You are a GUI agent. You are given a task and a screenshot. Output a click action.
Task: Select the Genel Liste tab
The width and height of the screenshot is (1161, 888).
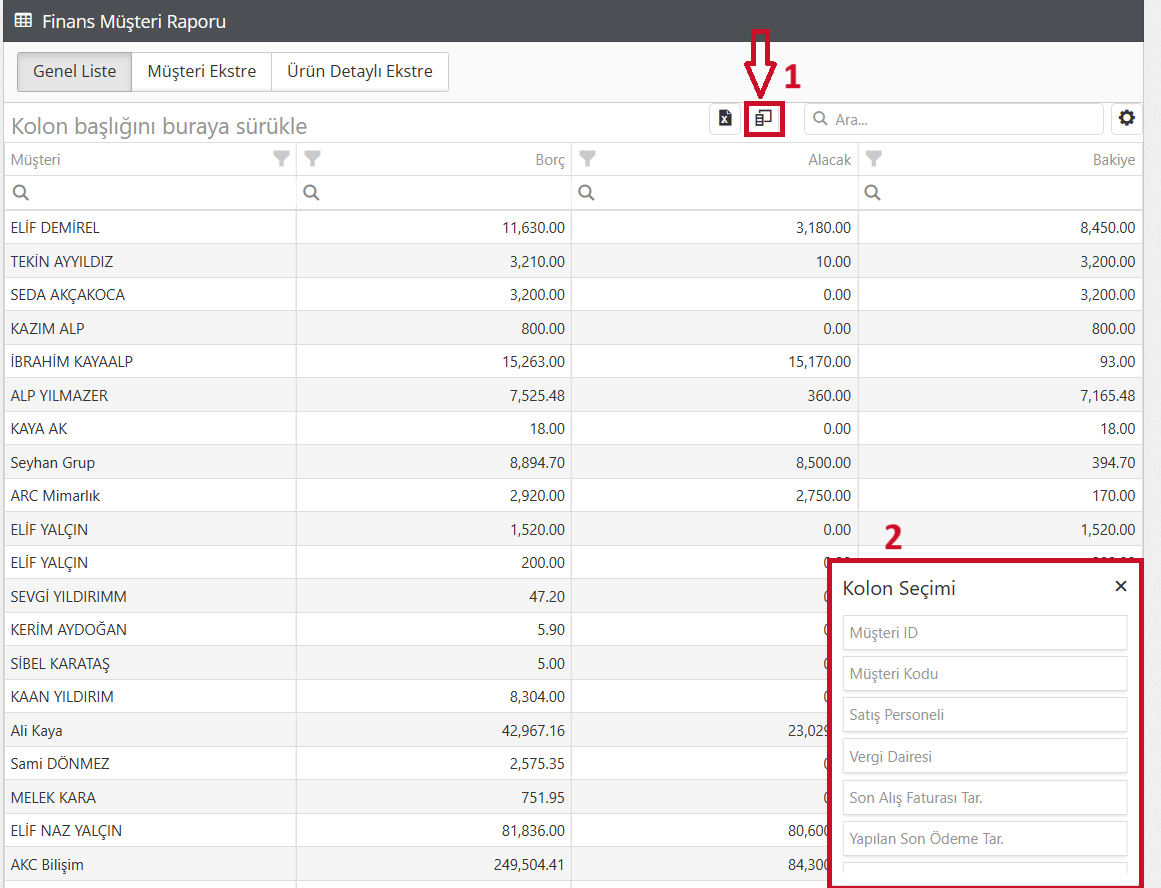[75, 72]
